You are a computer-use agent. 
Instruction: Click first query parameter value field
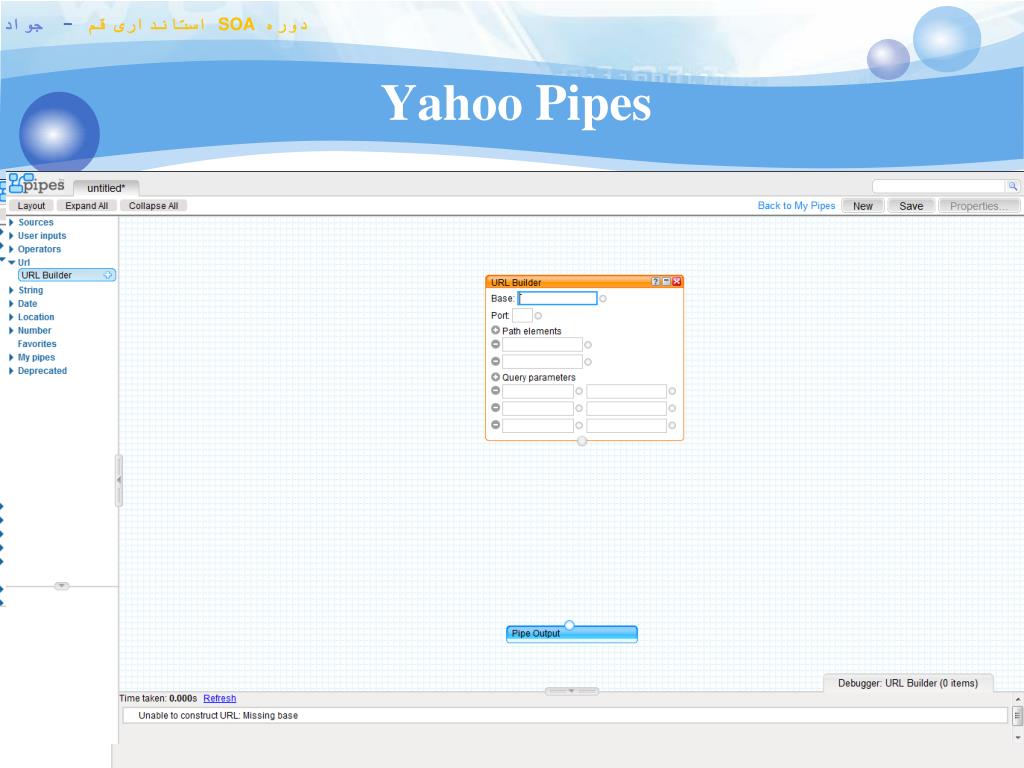[626, 391]
